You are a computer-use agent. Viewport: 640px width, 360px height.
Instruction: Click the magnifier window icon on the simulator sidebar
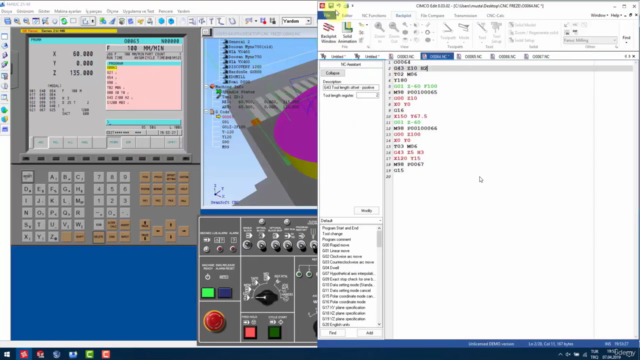[x=4, y=98]
